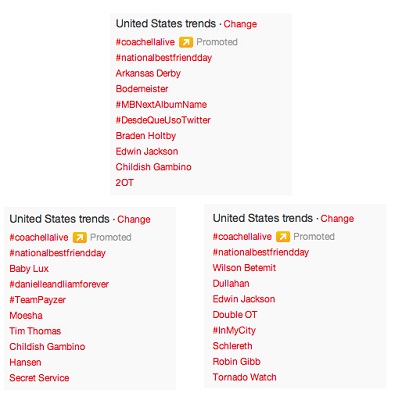Open the #InMyCity hashtag trend
Image resolution: width=395 pixels, height=393 pixels.
pyautogui.click(x=234, y=330)
